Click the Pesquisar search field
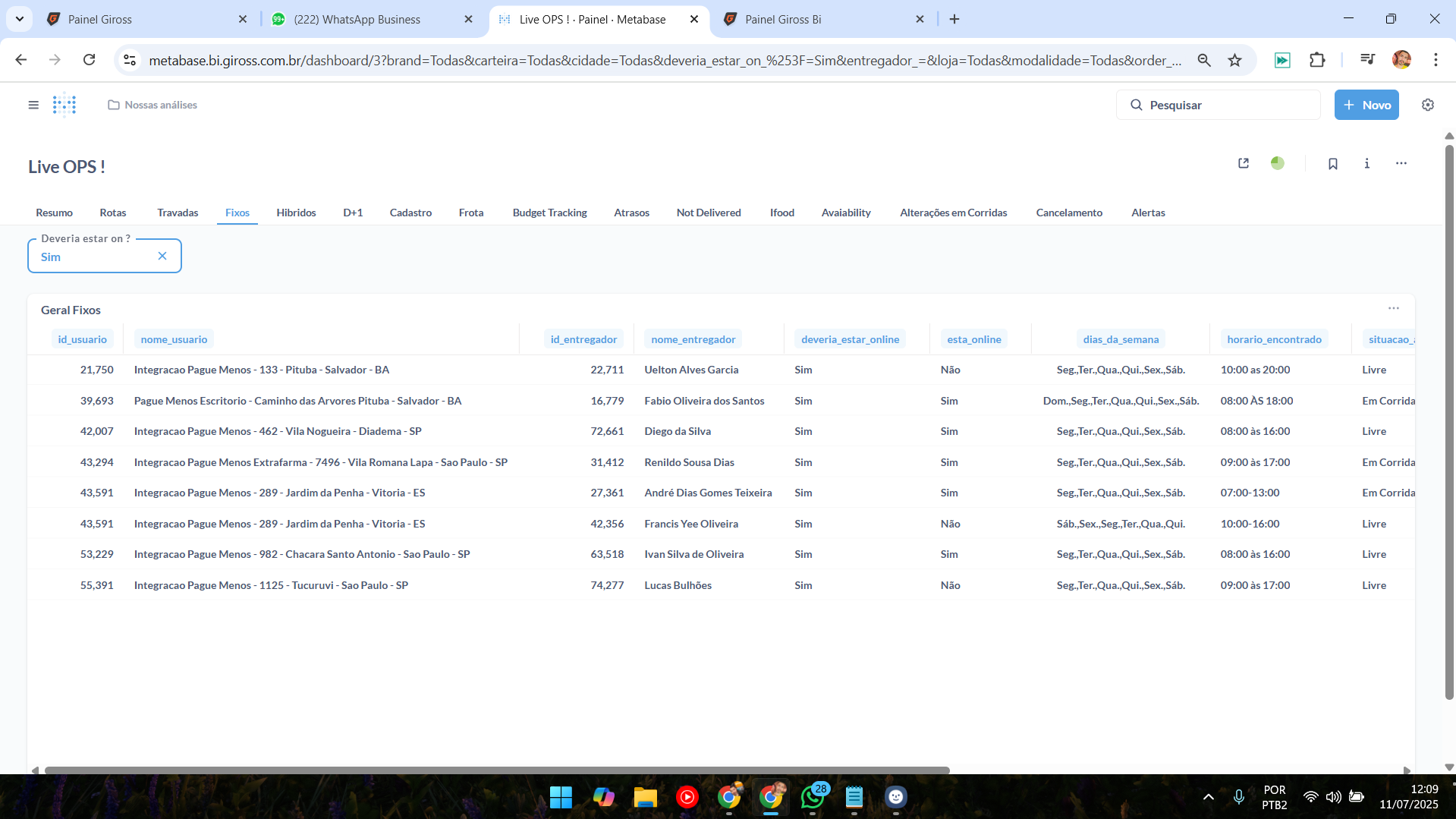 (x=1218, y=105)
